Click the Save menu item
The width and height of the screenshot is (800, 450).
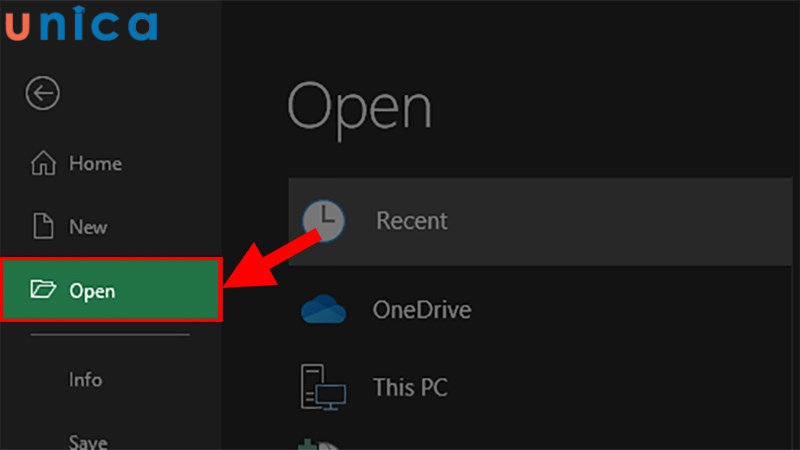coord(87,441)
